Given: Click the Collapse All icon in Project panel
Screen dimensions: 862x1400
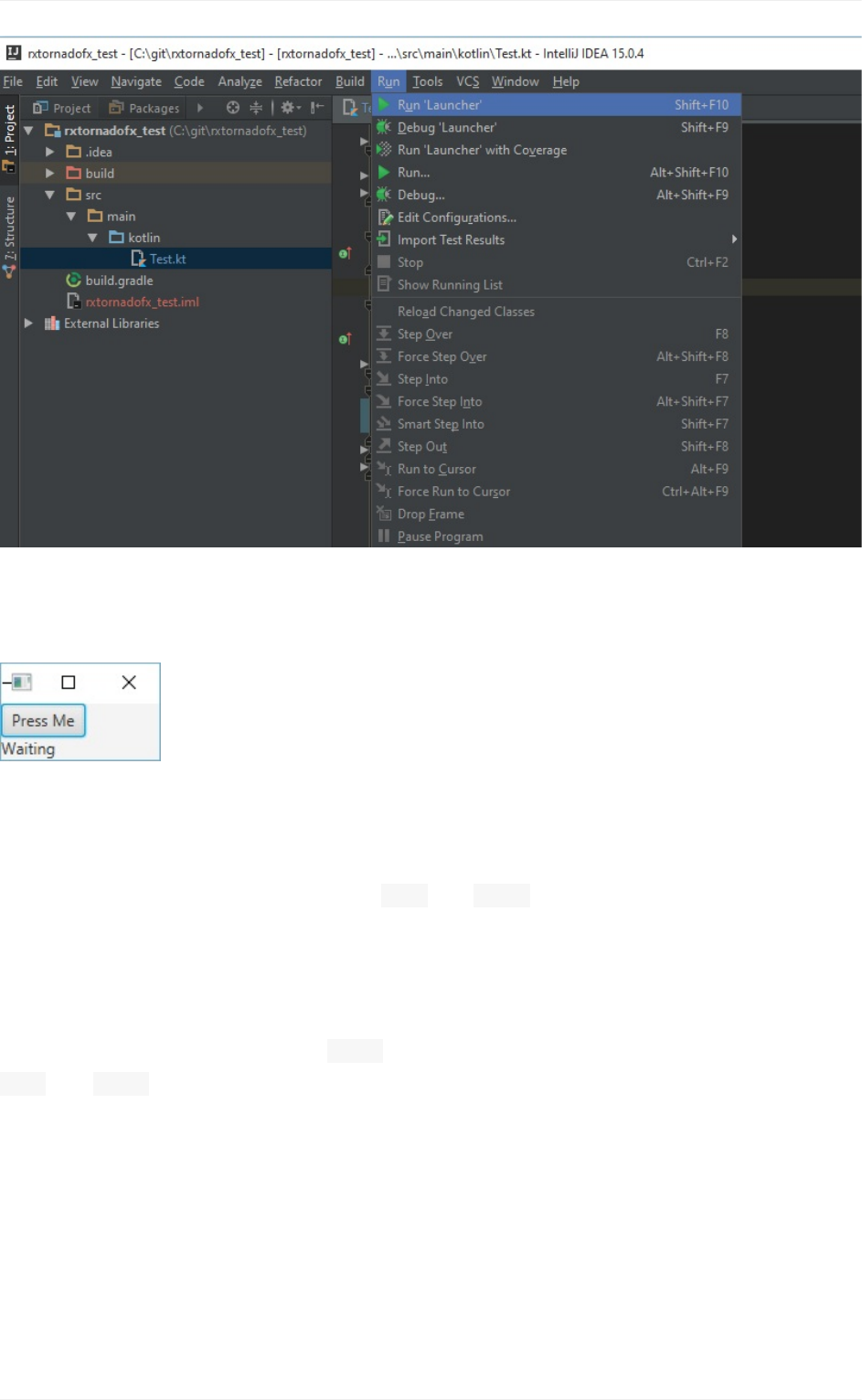Looking at the screenshot, I should 256,108.
